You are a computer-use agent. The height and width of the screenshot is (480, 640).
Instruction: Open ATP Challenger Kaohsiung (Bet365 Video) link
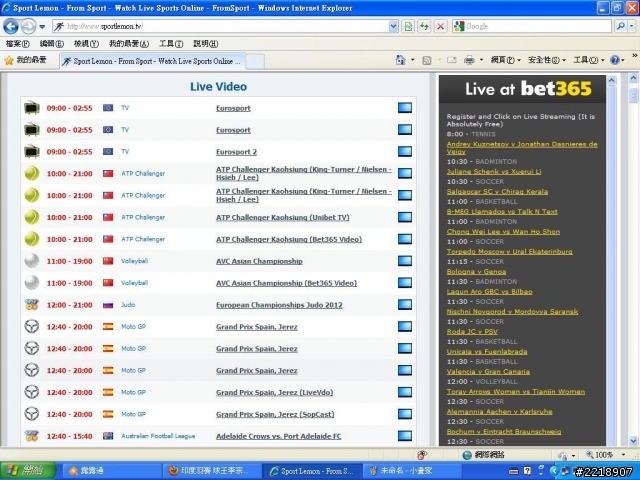pos(289,239)
